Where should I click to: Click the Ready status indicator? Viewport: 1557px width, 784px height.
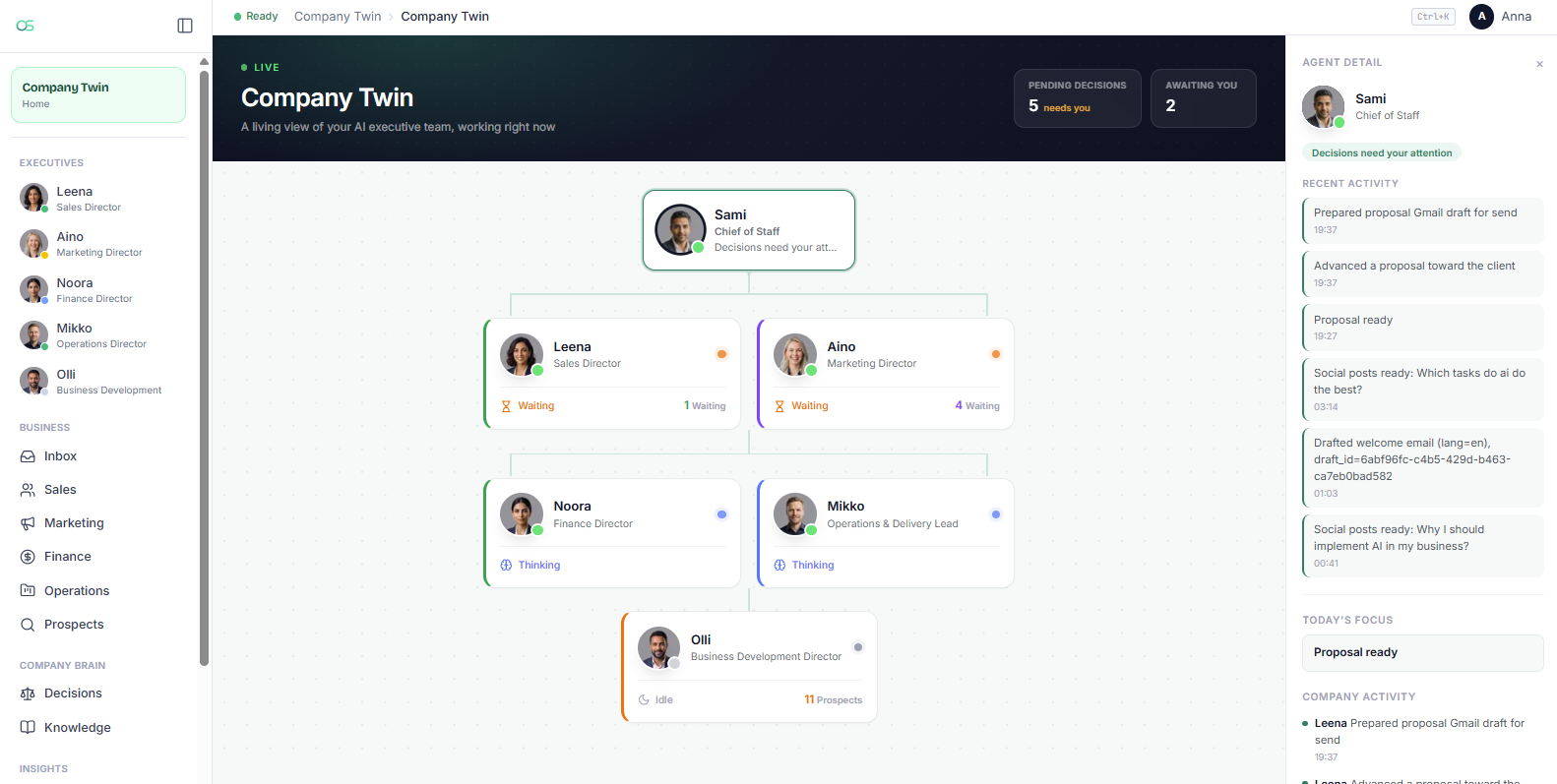(256, 17)
